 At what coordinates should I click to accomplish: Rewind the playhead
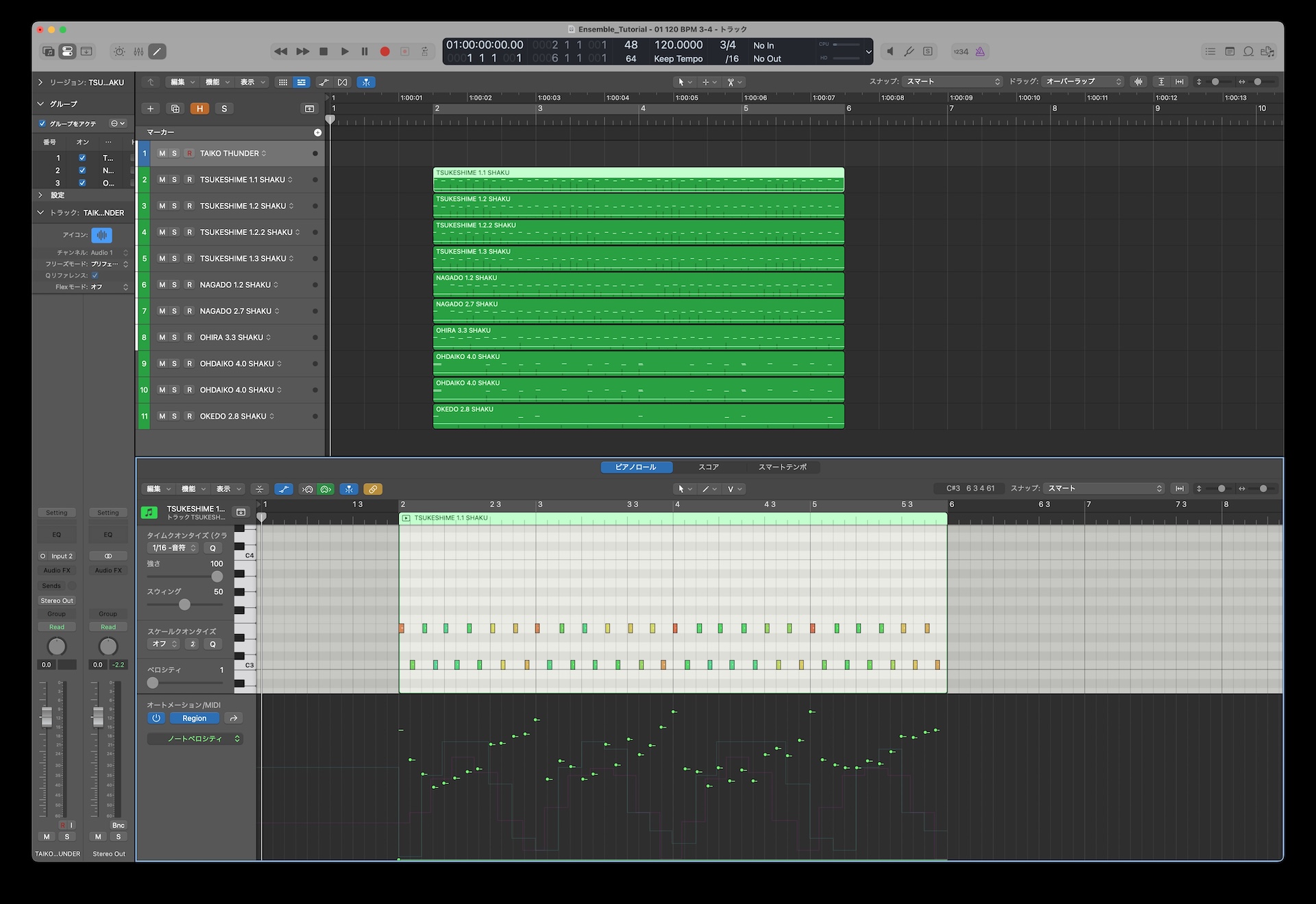click(x=281, y=51)
